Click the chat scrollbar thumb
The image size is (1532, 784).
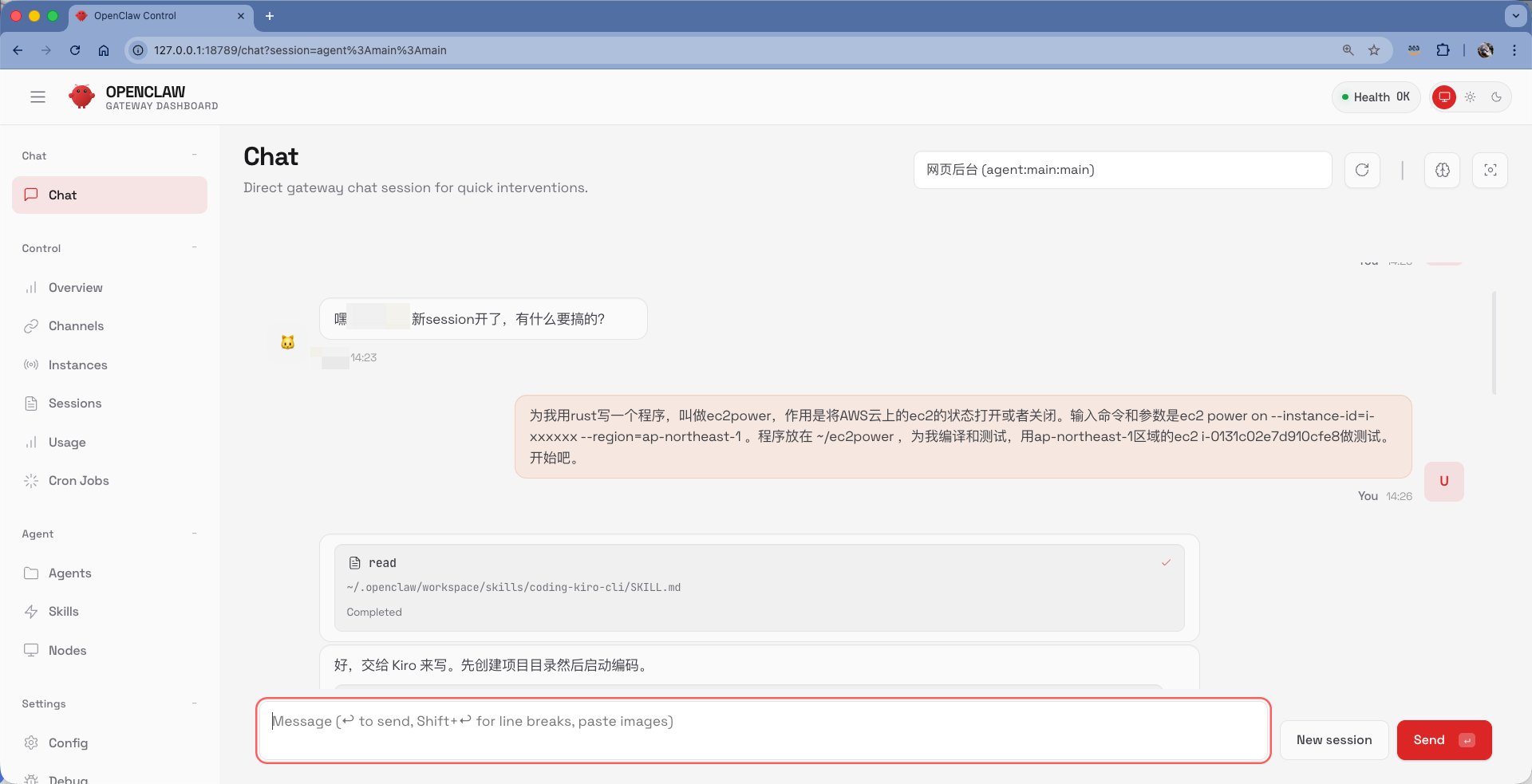tap(1494, 343)
